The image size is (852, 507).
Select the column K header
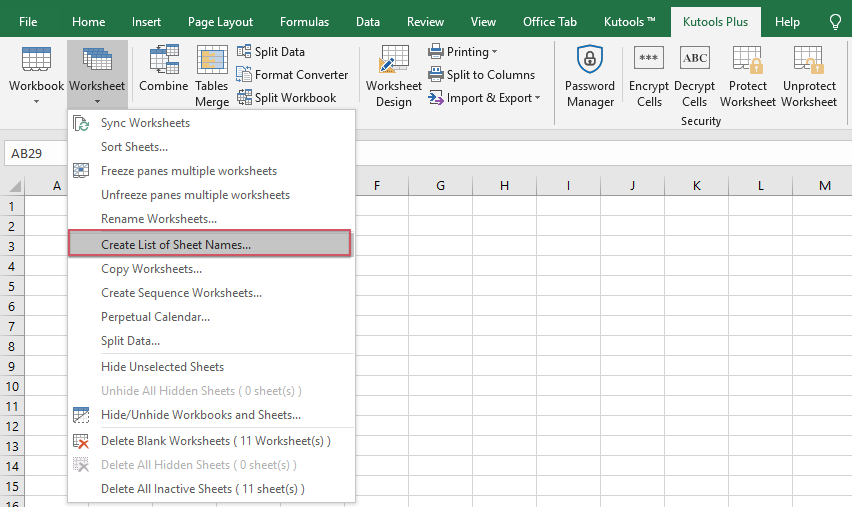tap(696, 186)
